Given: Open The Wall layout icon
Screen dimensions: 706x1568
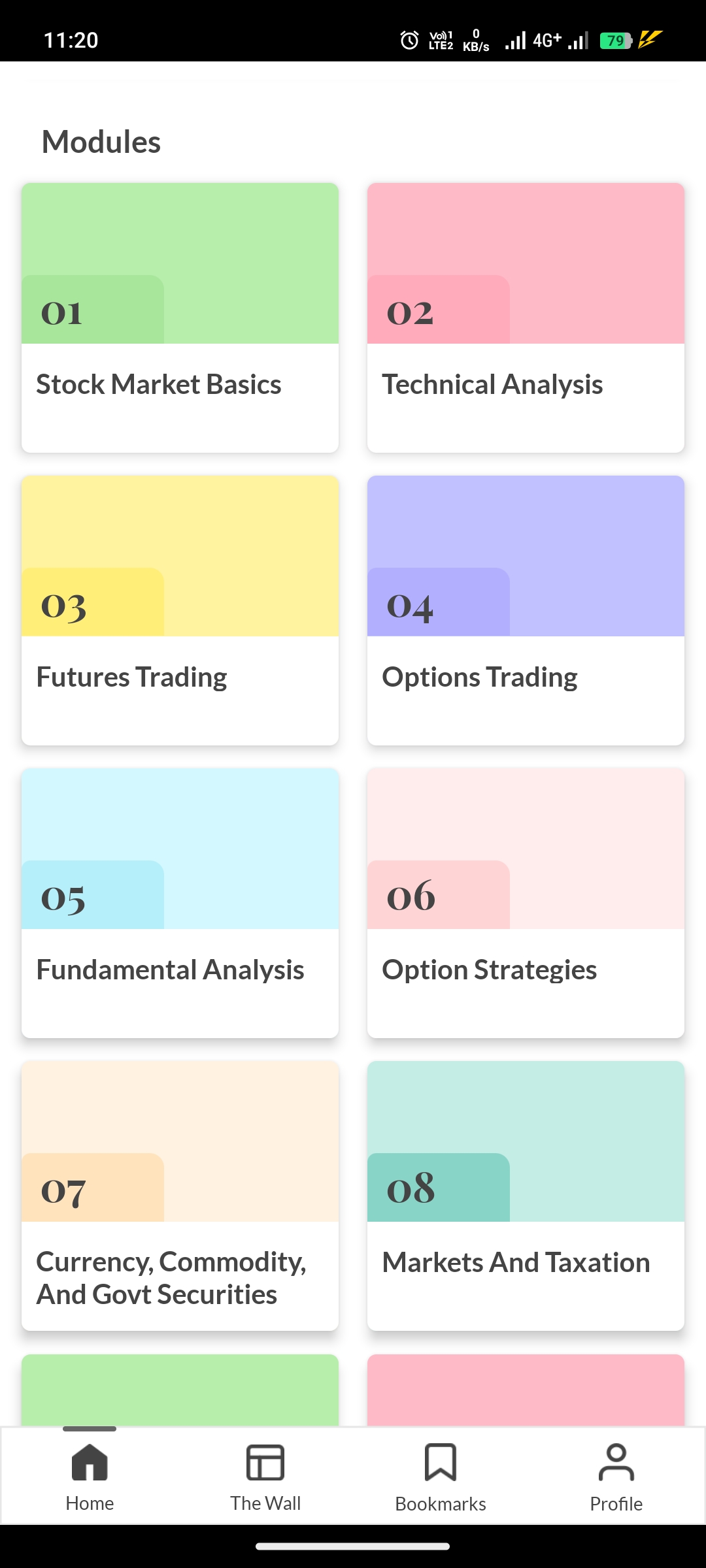Looking at the screenshot, I should (x=265, y=1462).
